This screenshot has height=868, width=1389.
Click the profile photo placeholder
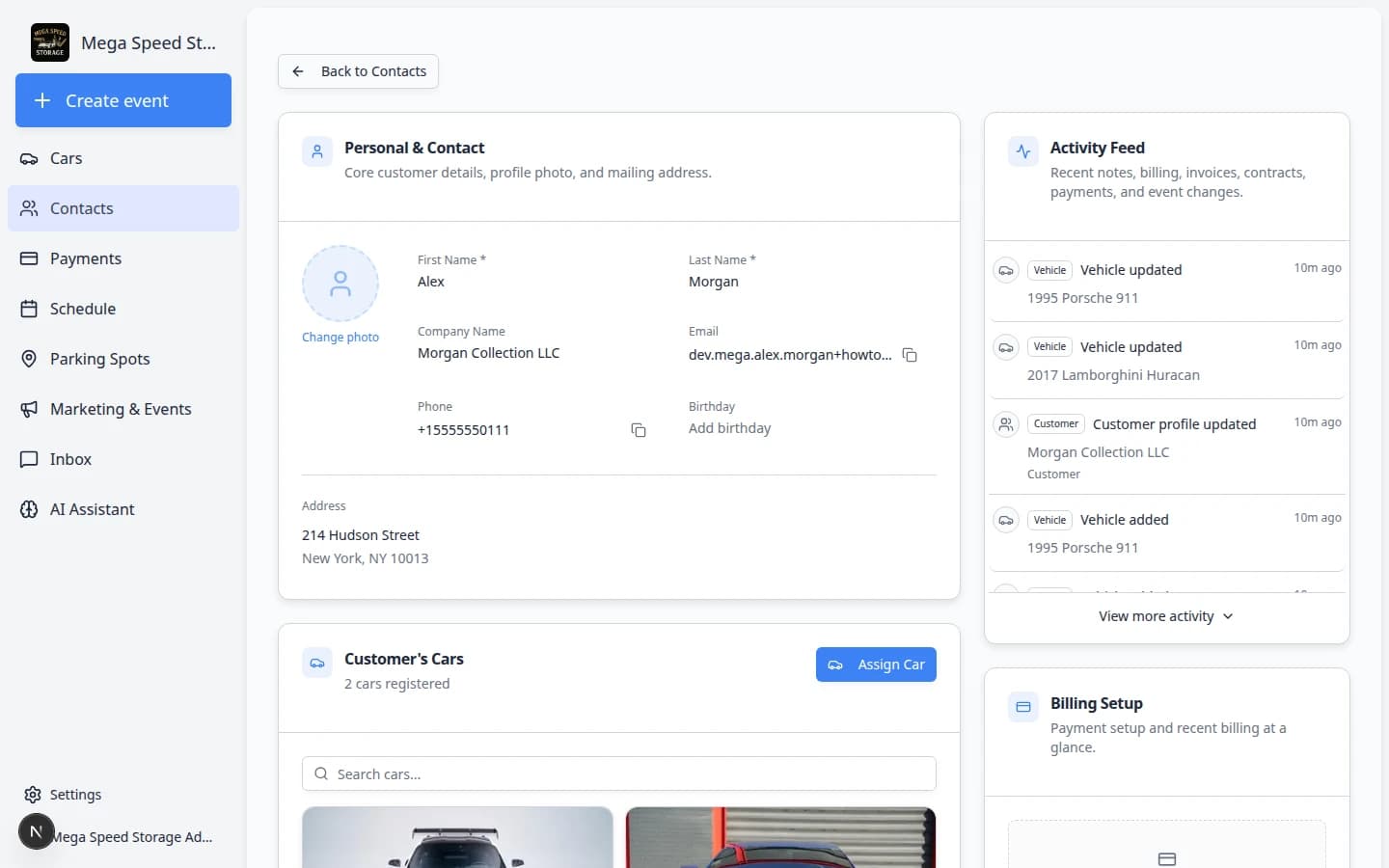pos(340,284)
